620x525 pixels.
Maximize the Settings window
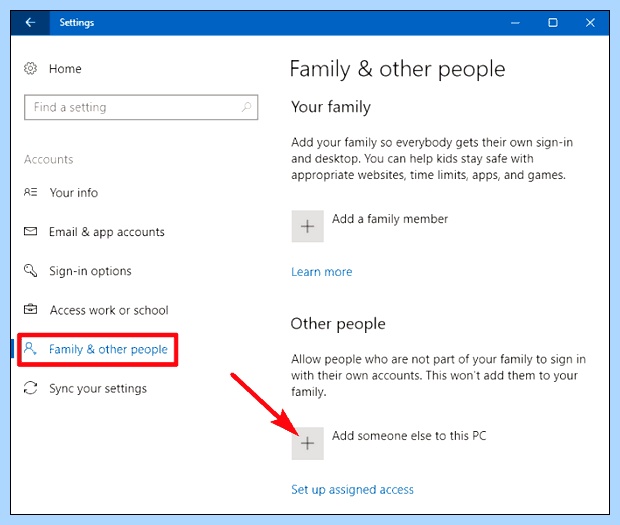553,23
